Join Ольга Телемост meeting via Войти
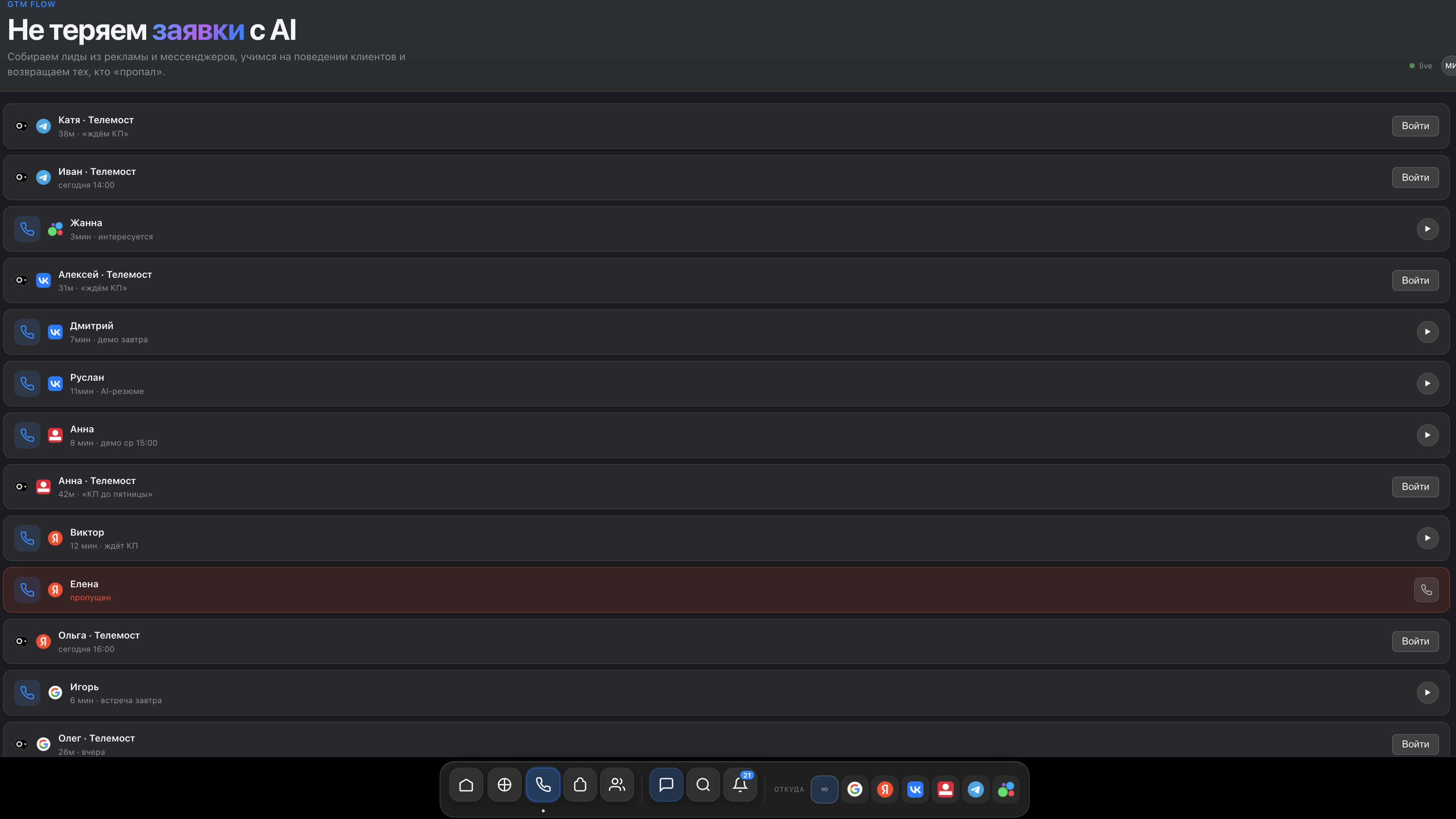1456x819 pixels. coord(1415,641)
